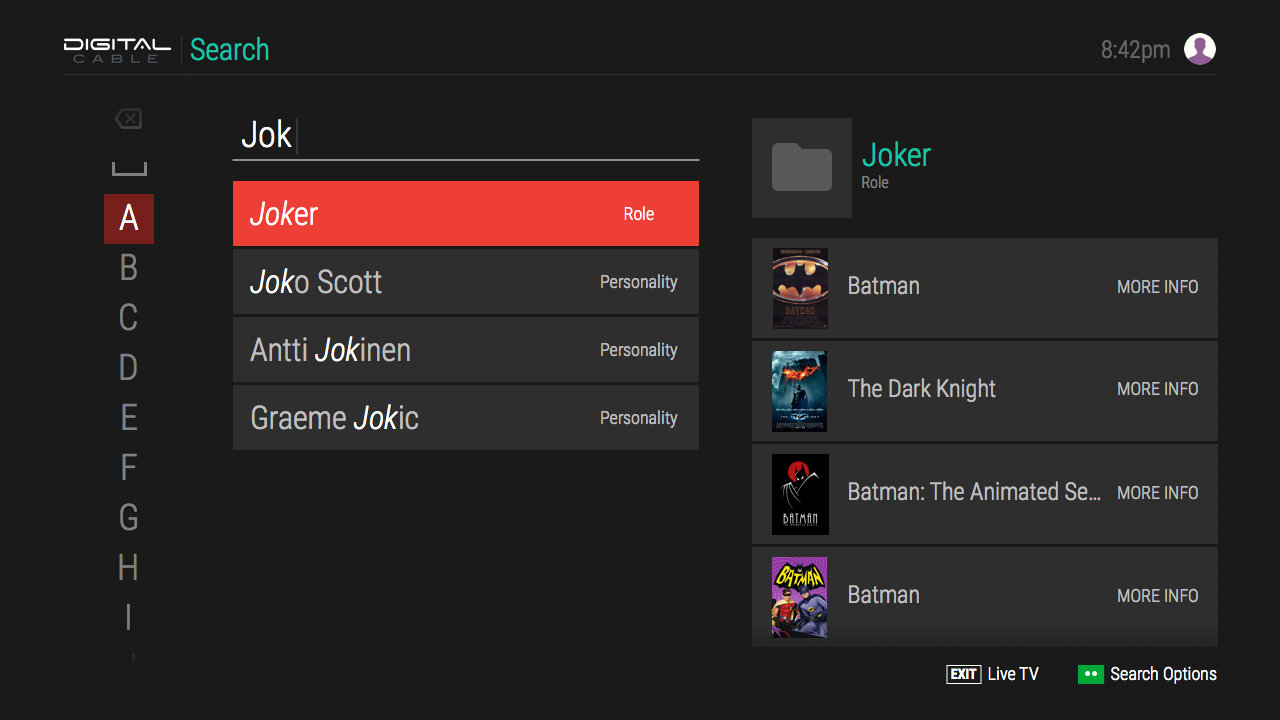Focus the search text field containing Jok
The width and height of the screenshot is (1280, 720).
click(465, 135)
